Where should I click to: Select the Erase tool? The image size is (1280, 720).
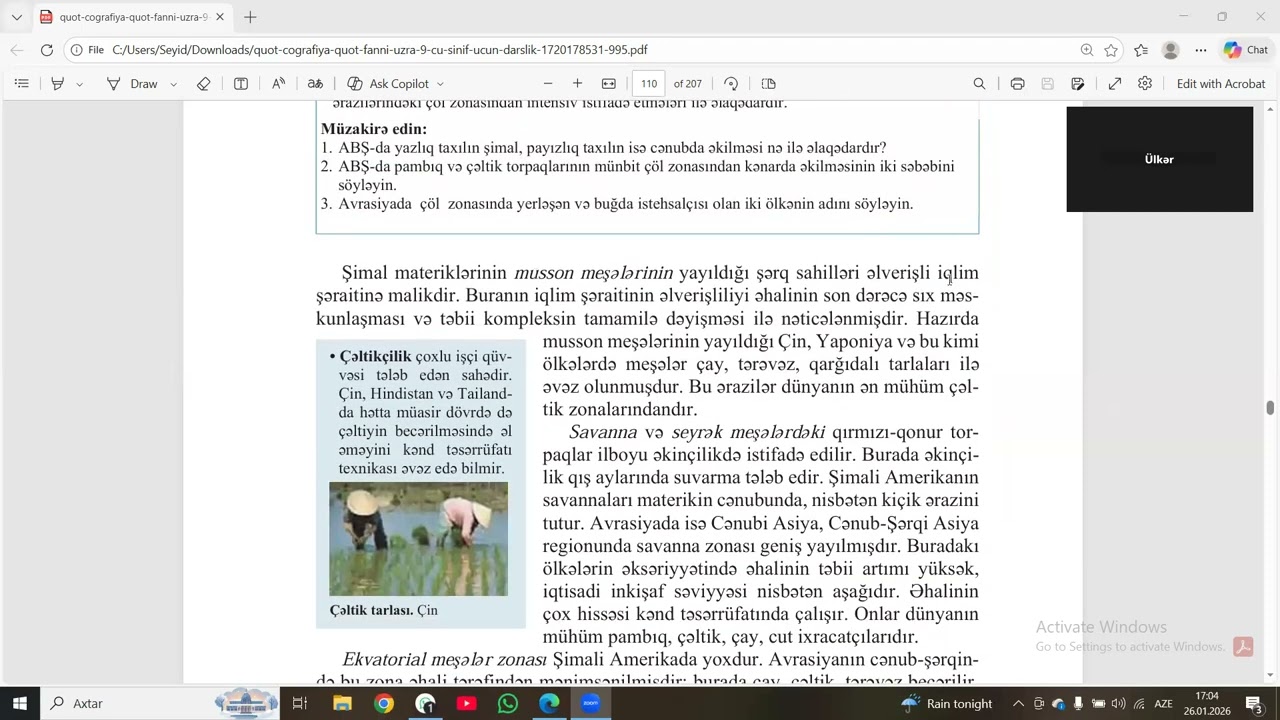[x=204, y=84]
